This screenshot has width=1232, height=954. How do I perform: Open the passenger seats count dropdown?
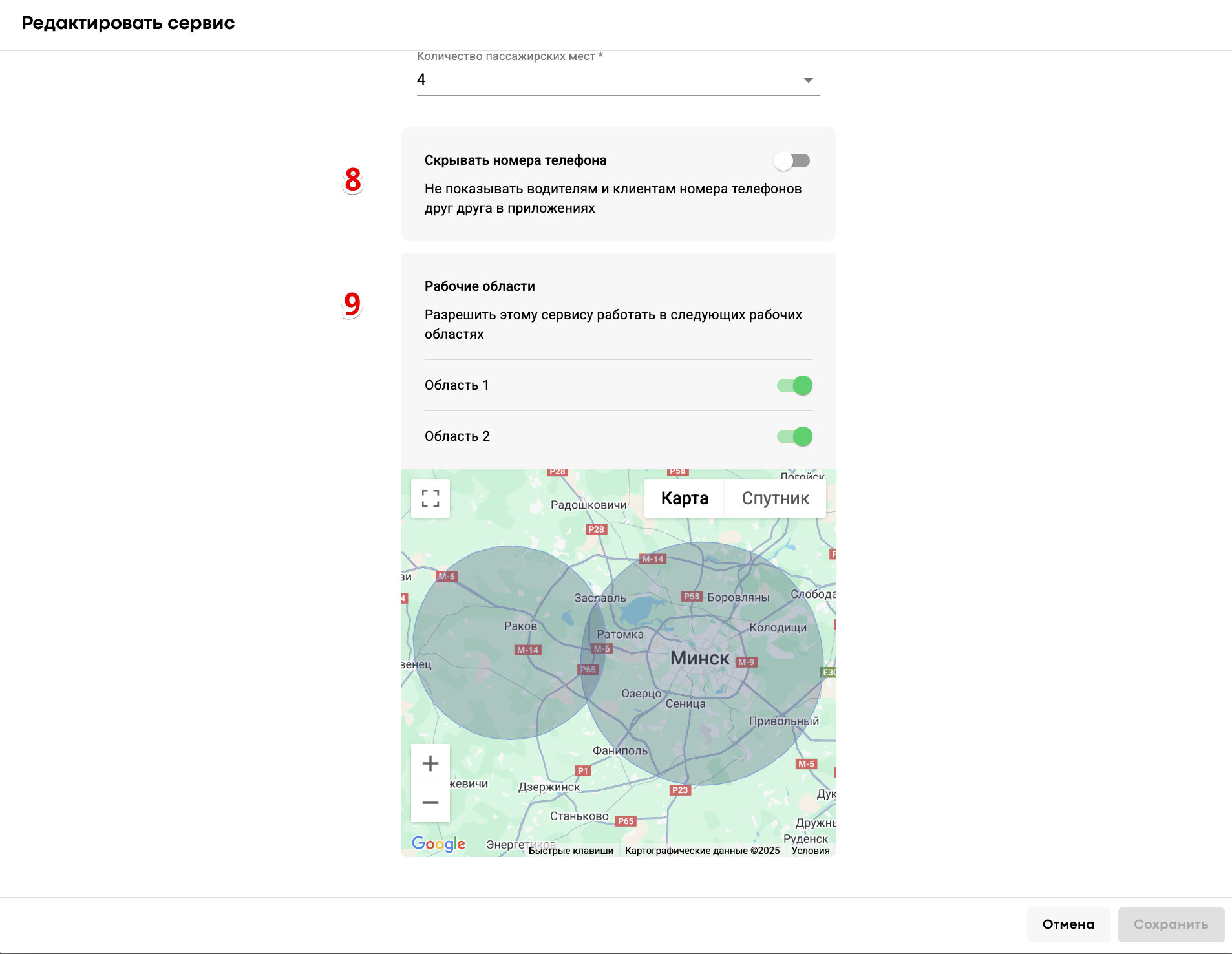point(618,79)
